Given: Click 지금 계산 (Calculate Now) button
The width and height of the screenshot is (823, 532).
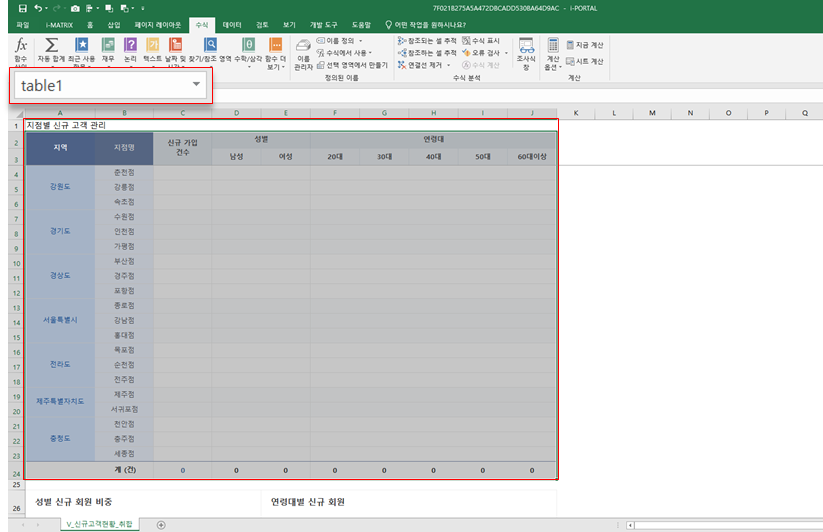Looking at the screenshot, I should [583, 45].
